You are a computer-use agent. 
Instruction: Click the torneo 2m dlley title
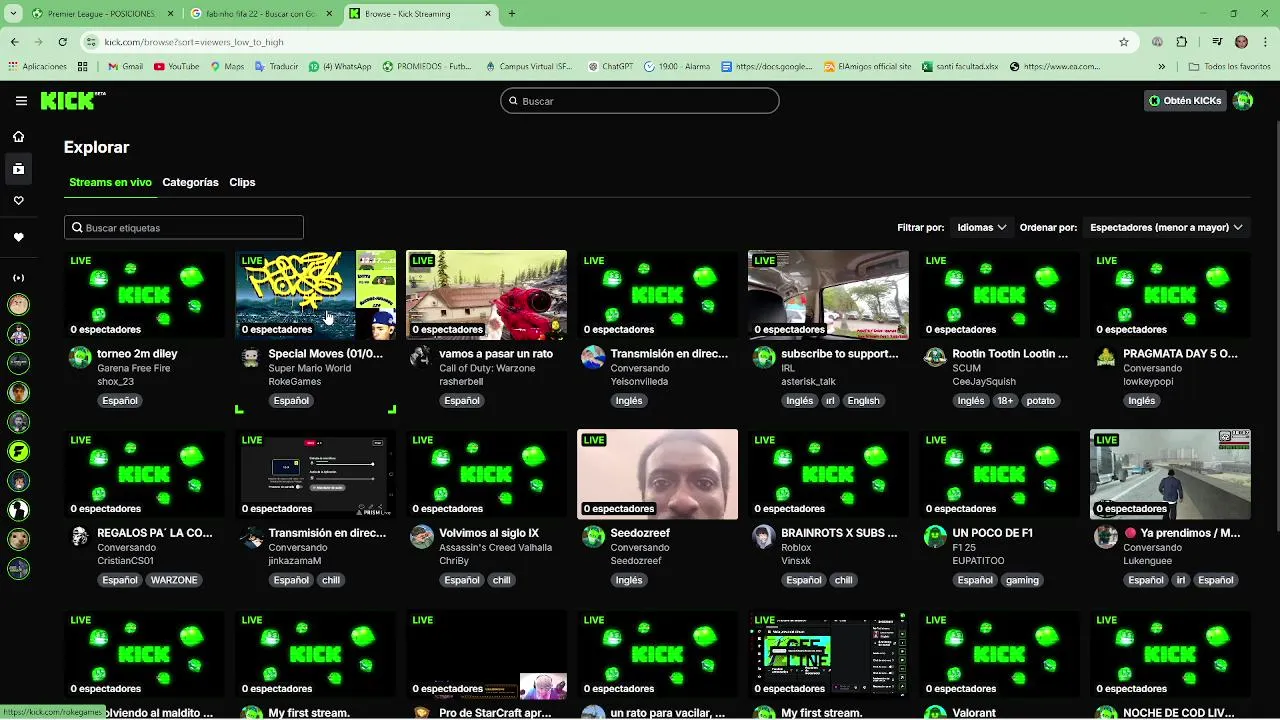(x=137, y=353)
